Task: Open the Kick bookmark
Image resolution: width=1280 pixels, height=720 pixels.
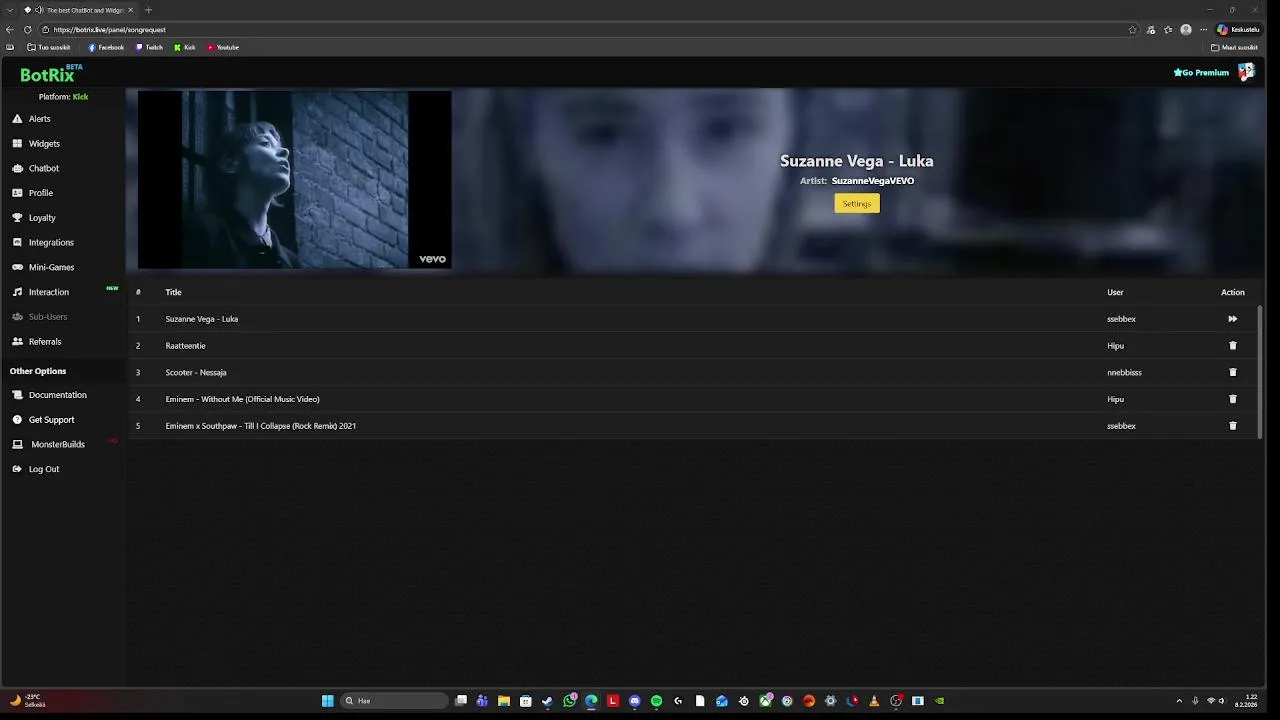Action: (184, 47)
